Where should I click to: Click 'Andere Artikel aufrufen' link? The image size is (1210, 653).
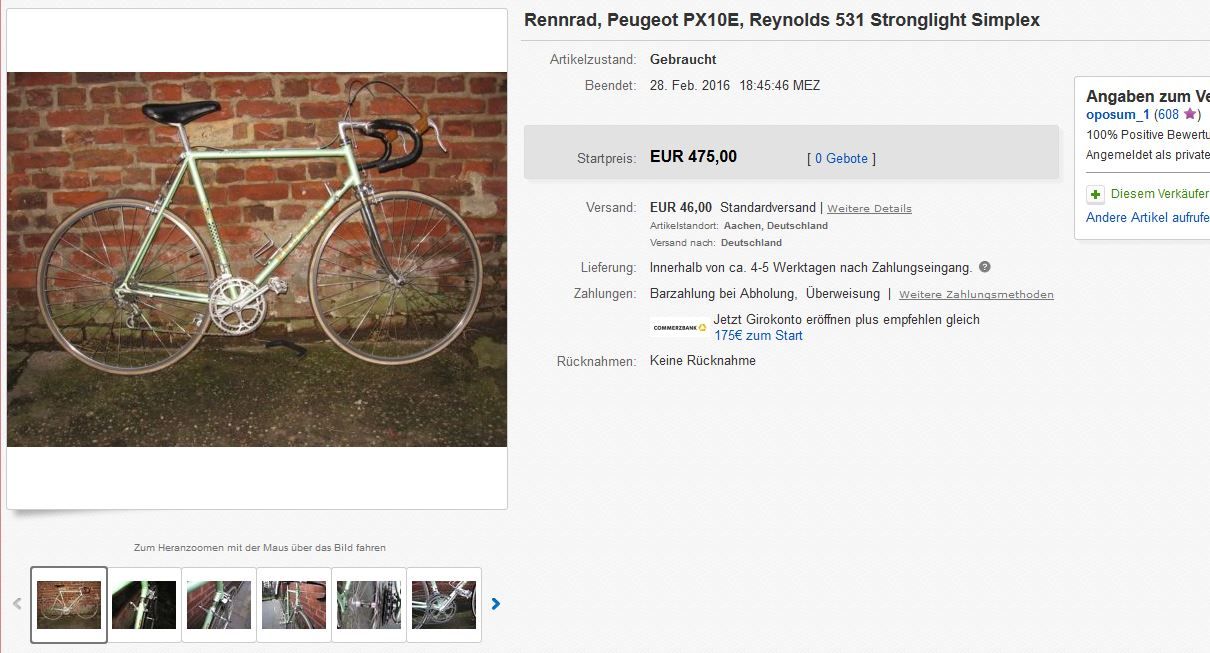coord(1148,218)
